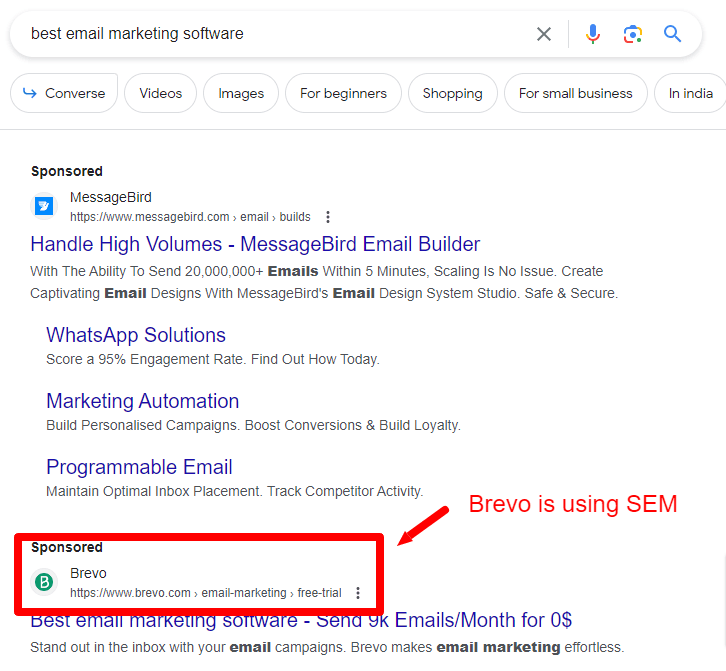Visit the Marketing Automation sitelink
Viewport: 726px width, 671px height.
[x=142, y=401]
